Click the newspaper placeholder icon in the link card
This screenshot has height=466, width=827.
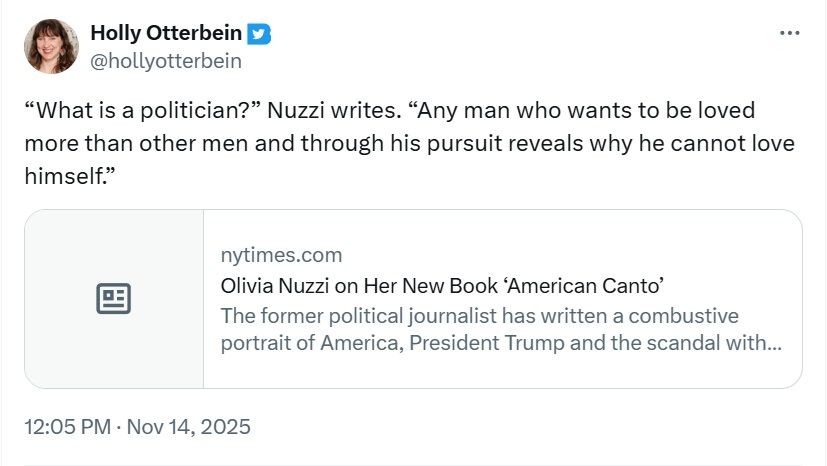tap(114, 298)
